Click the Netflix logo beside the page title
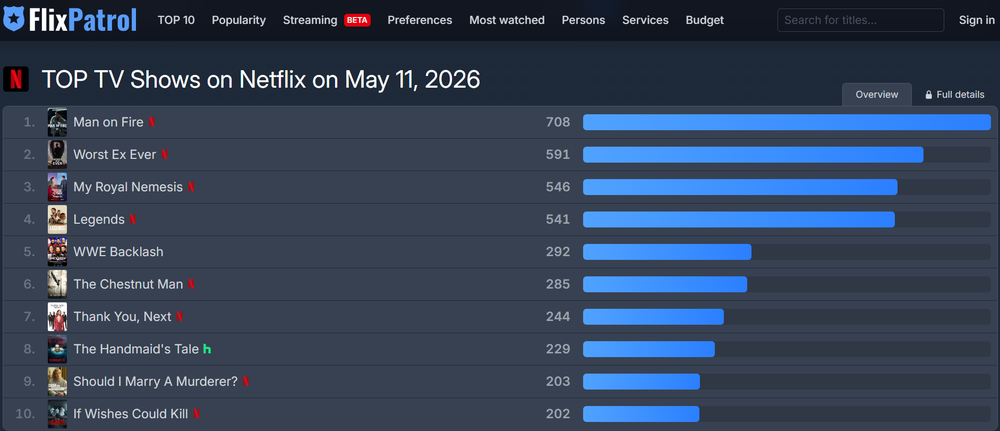This screenshot has height=431, width=1000. (16, 80)
